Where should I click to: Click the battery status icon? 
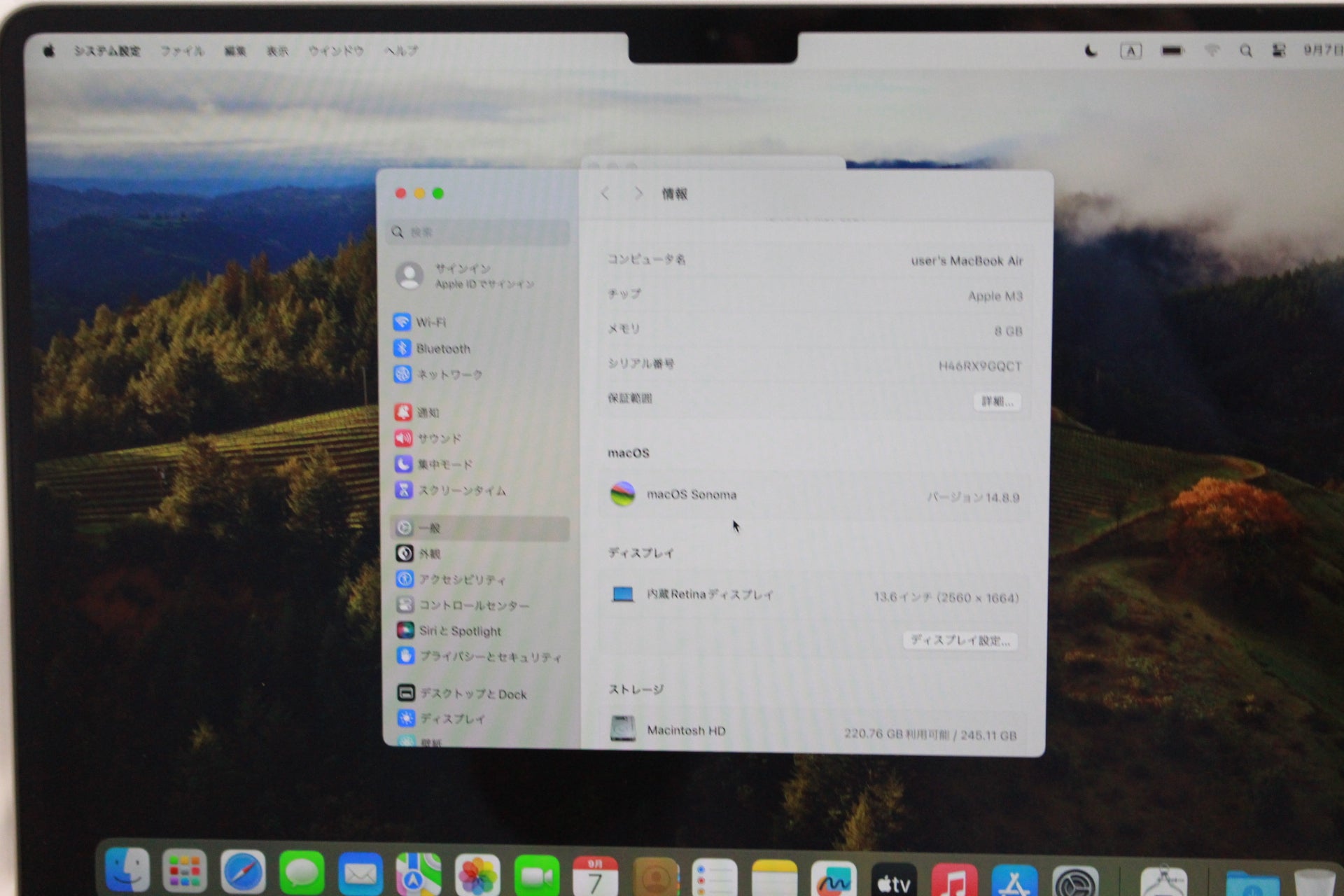click(x=1172, y=50)
